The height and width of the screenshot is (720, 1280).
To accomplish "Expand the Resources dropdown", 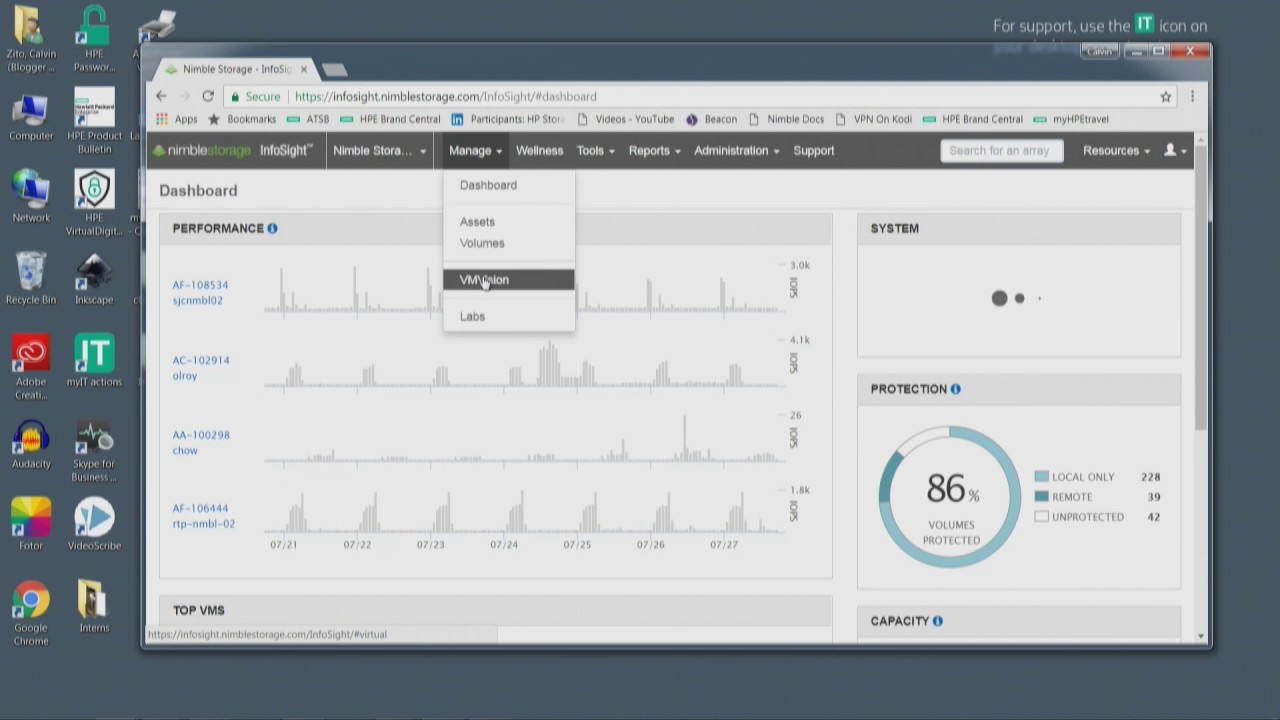I will (1116, 150).
